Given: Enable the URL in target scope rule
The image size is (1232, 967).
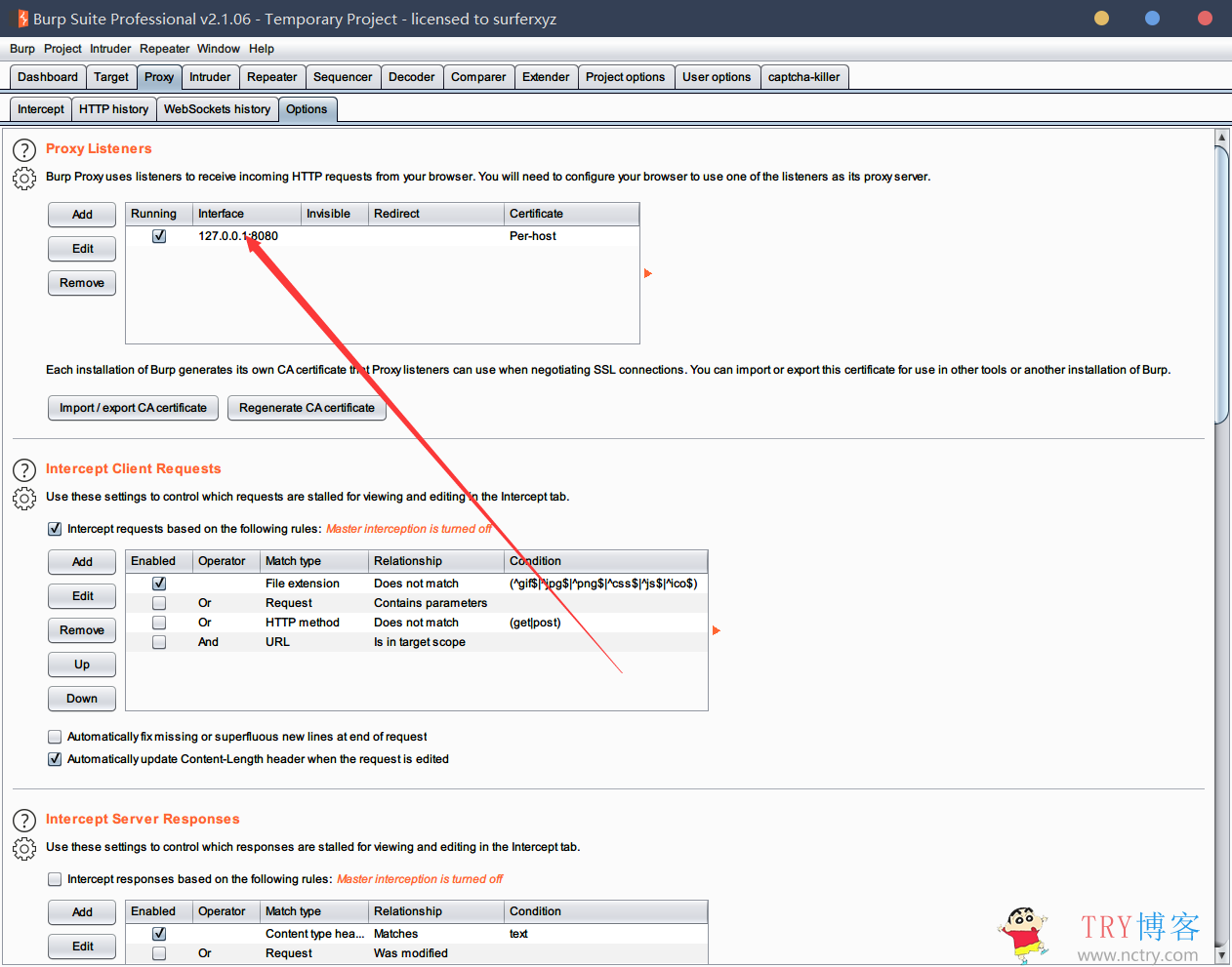Looking at the screenshot, I should 159,642.
